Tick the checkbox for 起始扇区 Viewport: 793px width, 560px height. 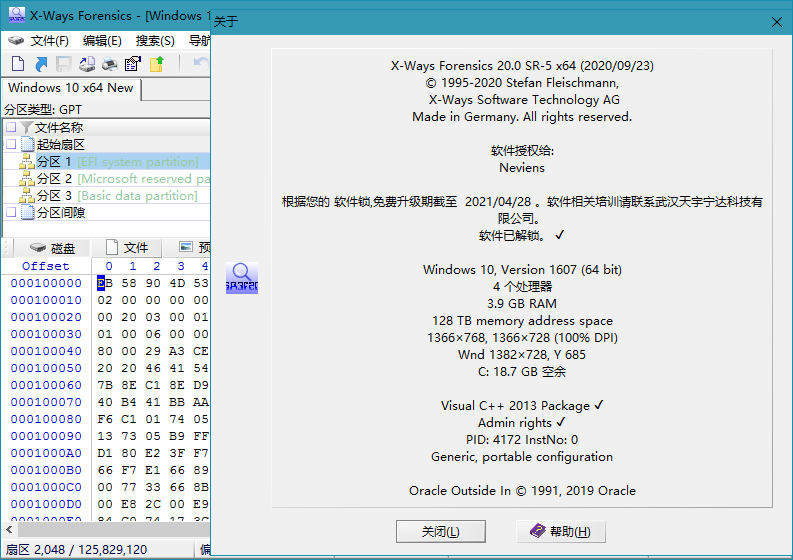click(11, 144)
